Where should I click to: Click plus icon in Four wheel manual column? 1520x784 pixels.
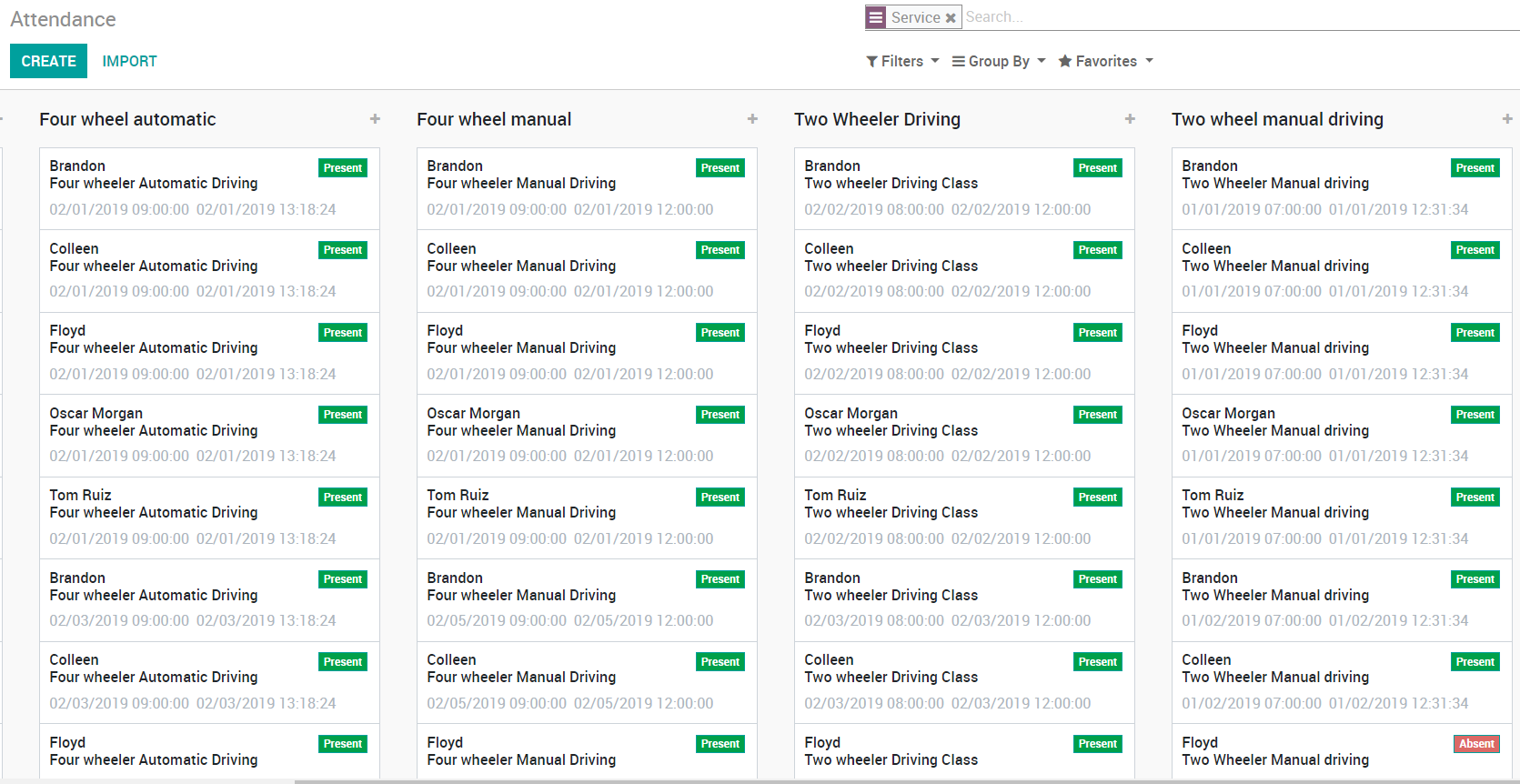click(x=752, y=119)
